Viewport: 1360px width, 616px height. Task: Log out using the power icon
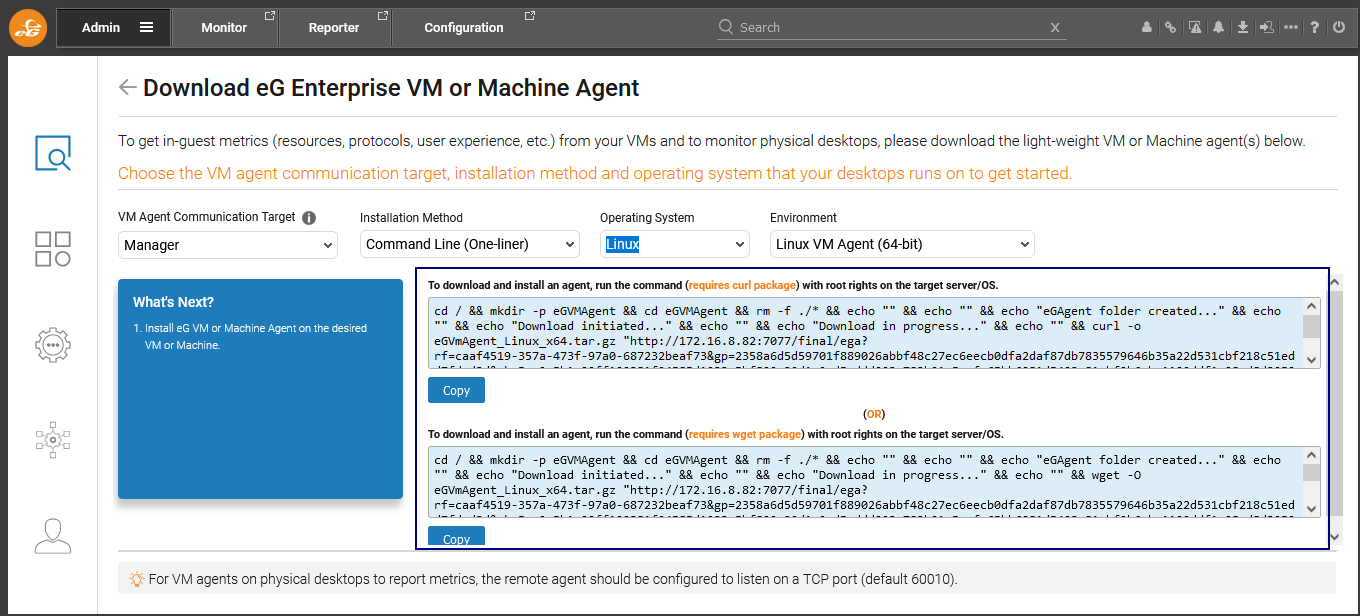pos(1339,28)
